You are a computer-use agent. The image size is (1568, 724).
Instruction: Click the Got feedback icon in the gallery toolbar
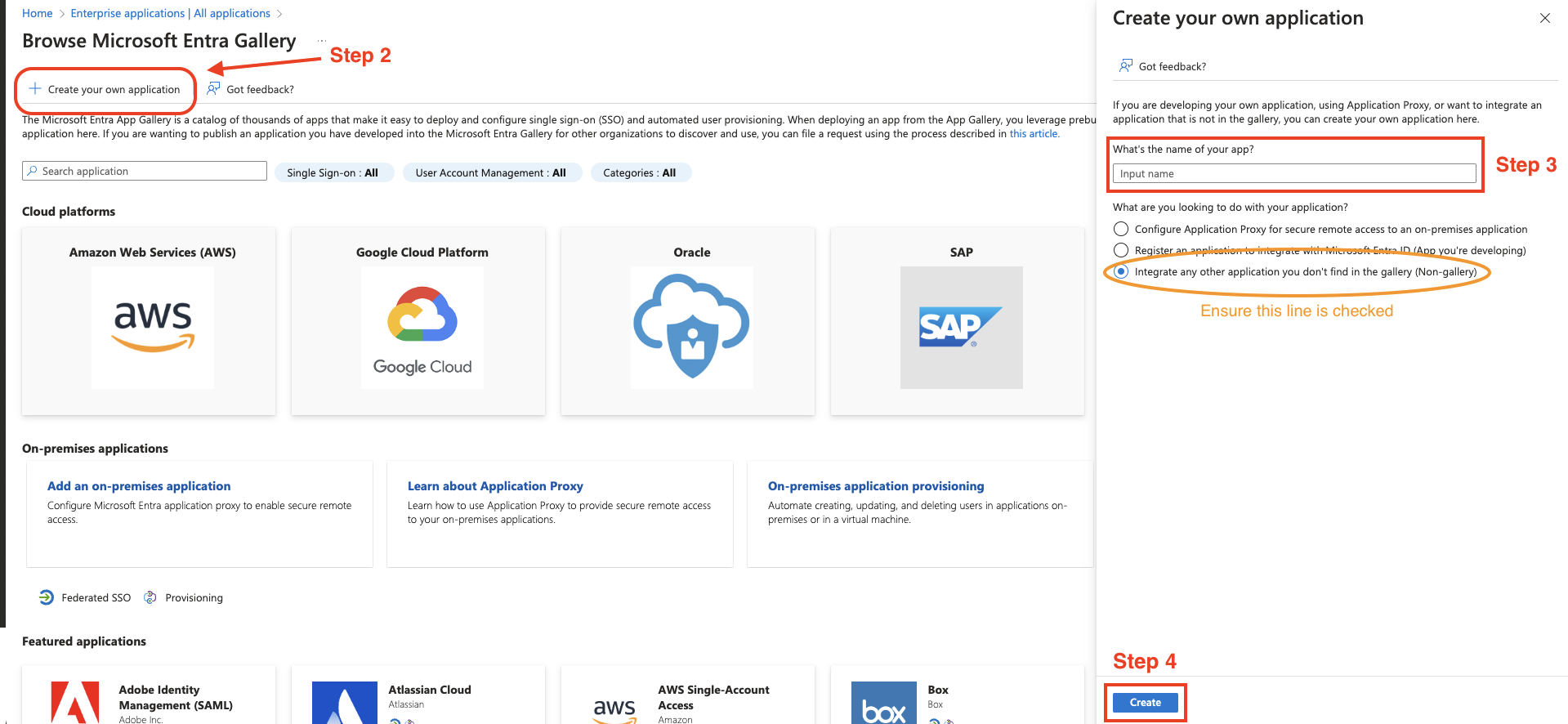point(213,88)
